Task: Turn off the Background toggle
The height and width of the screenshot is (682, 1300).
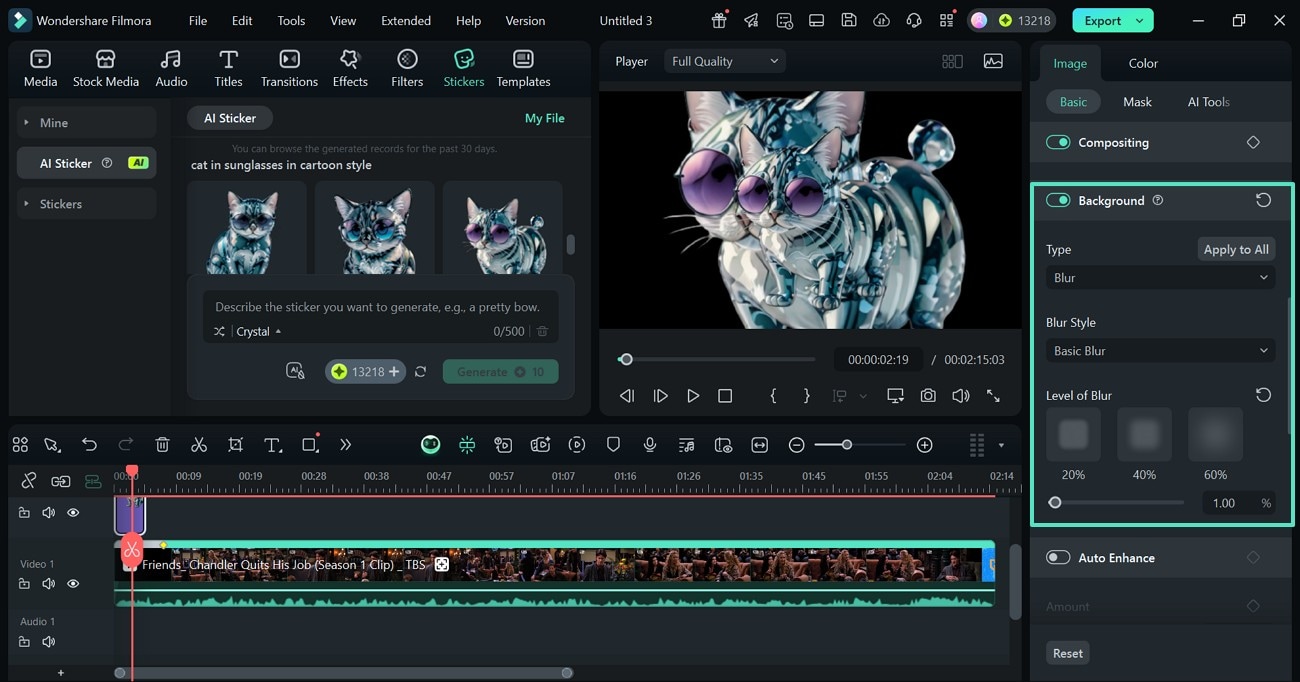Action: click(x=1058, y=200)
